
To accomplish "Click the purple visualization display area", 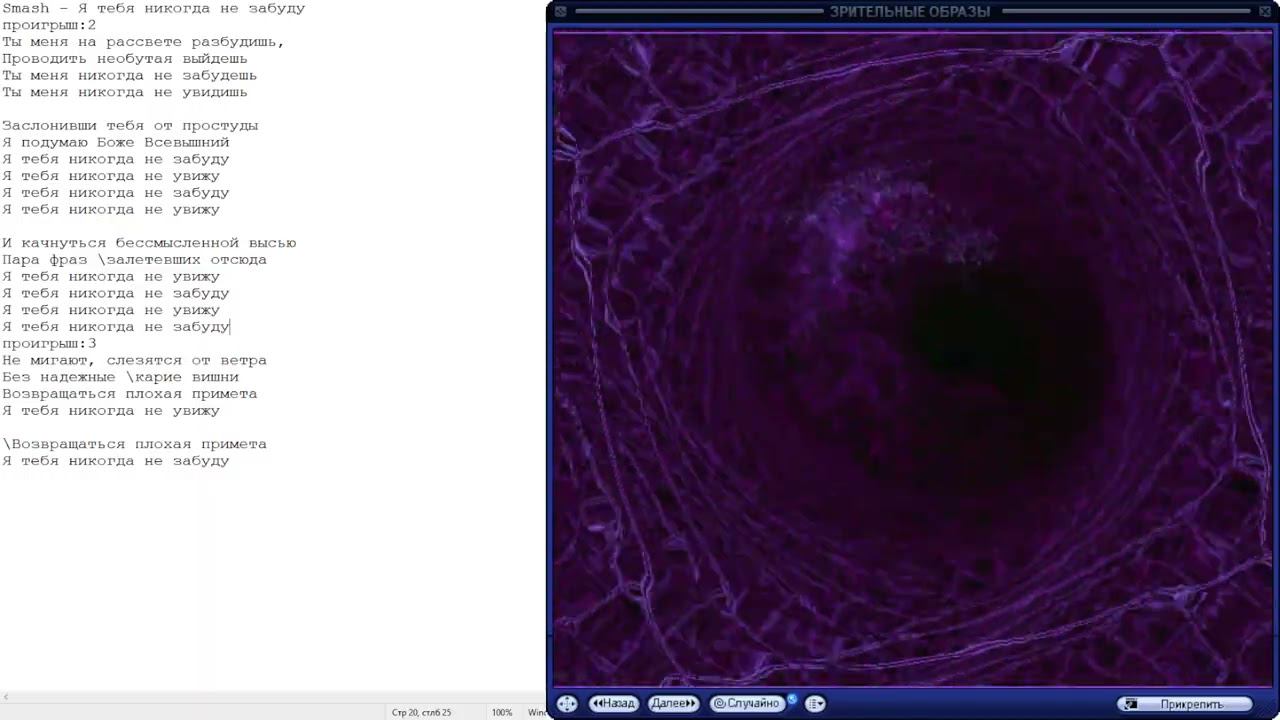I will (x=913, y=359).
